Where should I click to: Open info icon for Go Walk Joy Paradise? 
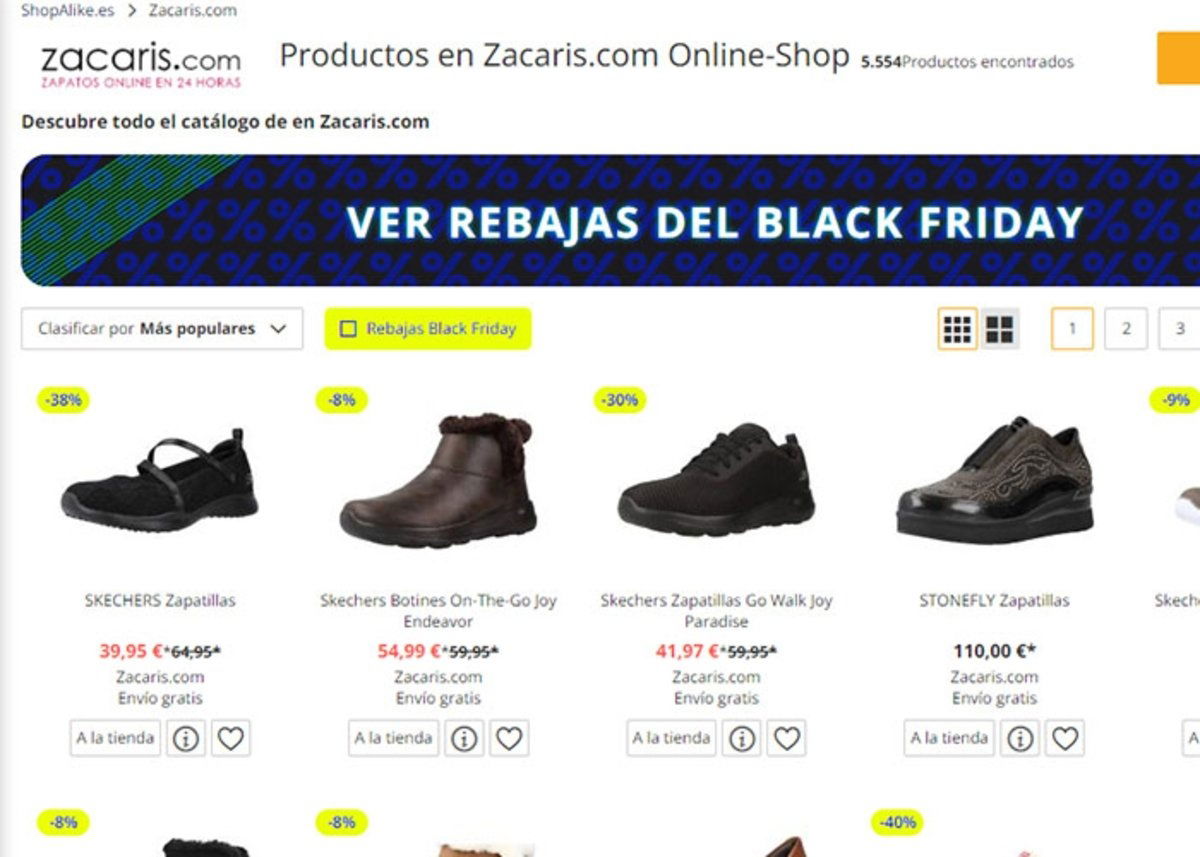pos(741,739)
